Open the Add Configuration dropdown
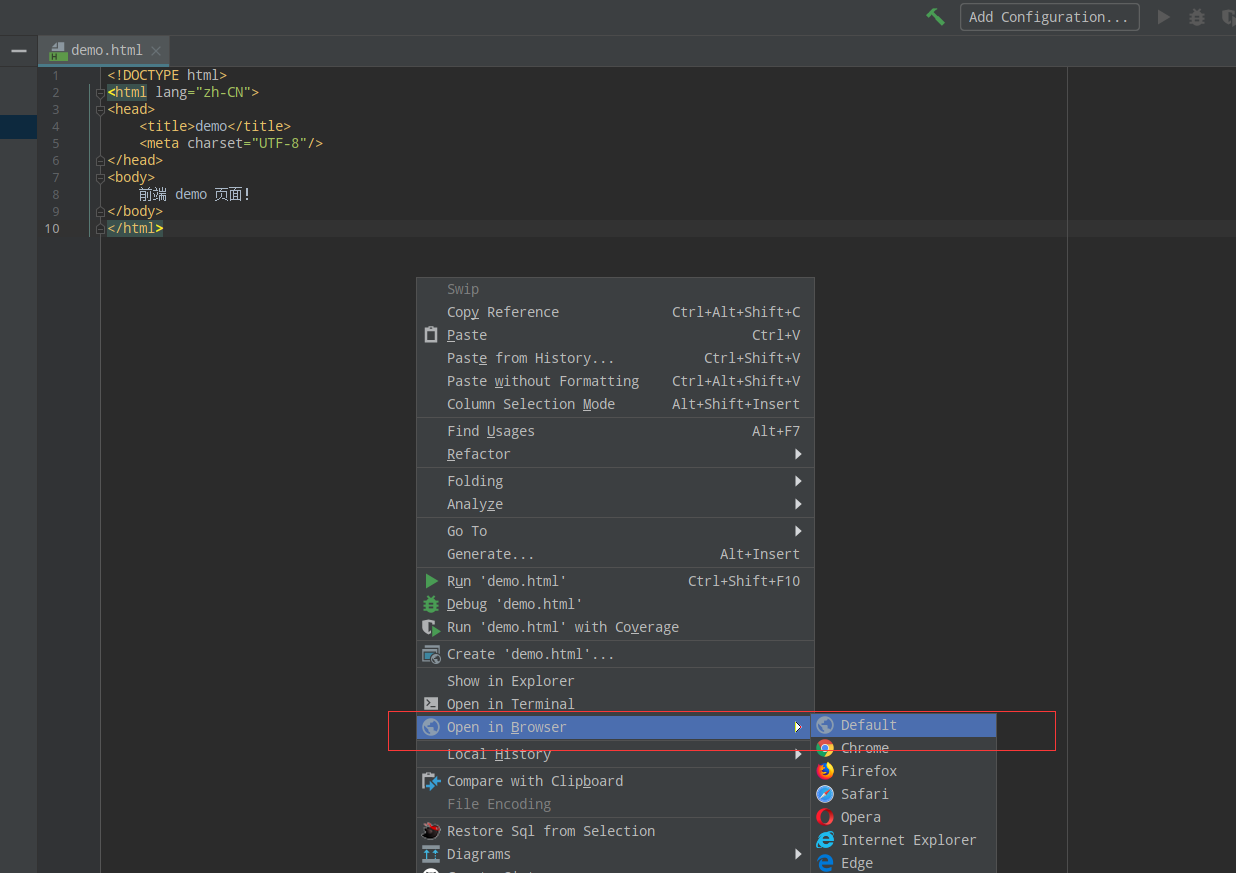The width and height of the screenshot is (1236, 873). pos(1049,17)
